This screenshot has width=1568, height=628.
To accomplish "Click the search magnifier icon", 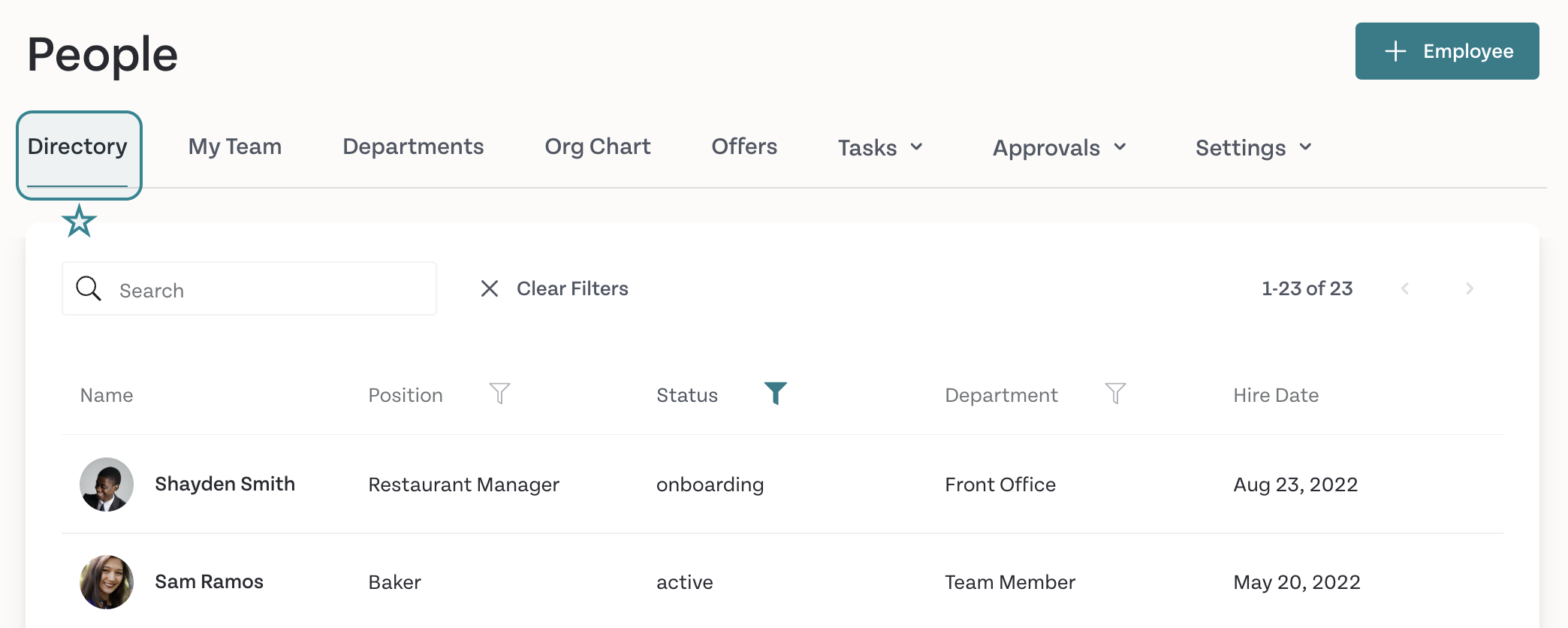I will pos(89,288).
